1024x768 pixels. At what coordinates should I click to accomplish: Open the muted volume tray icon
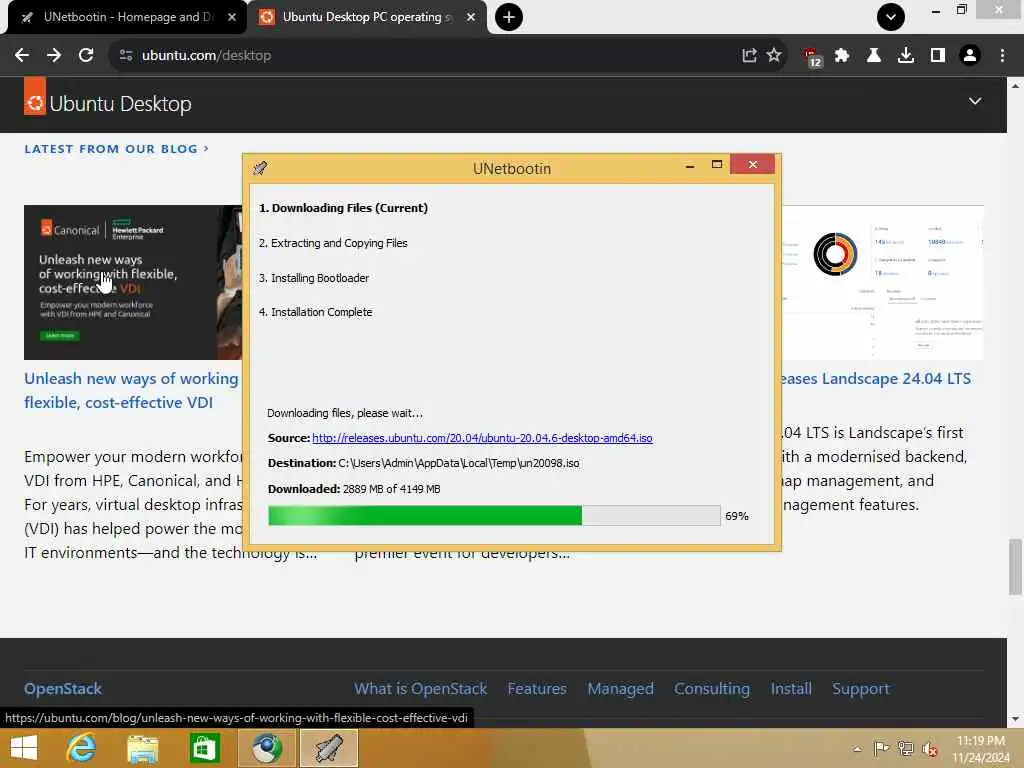pos(929,749)
